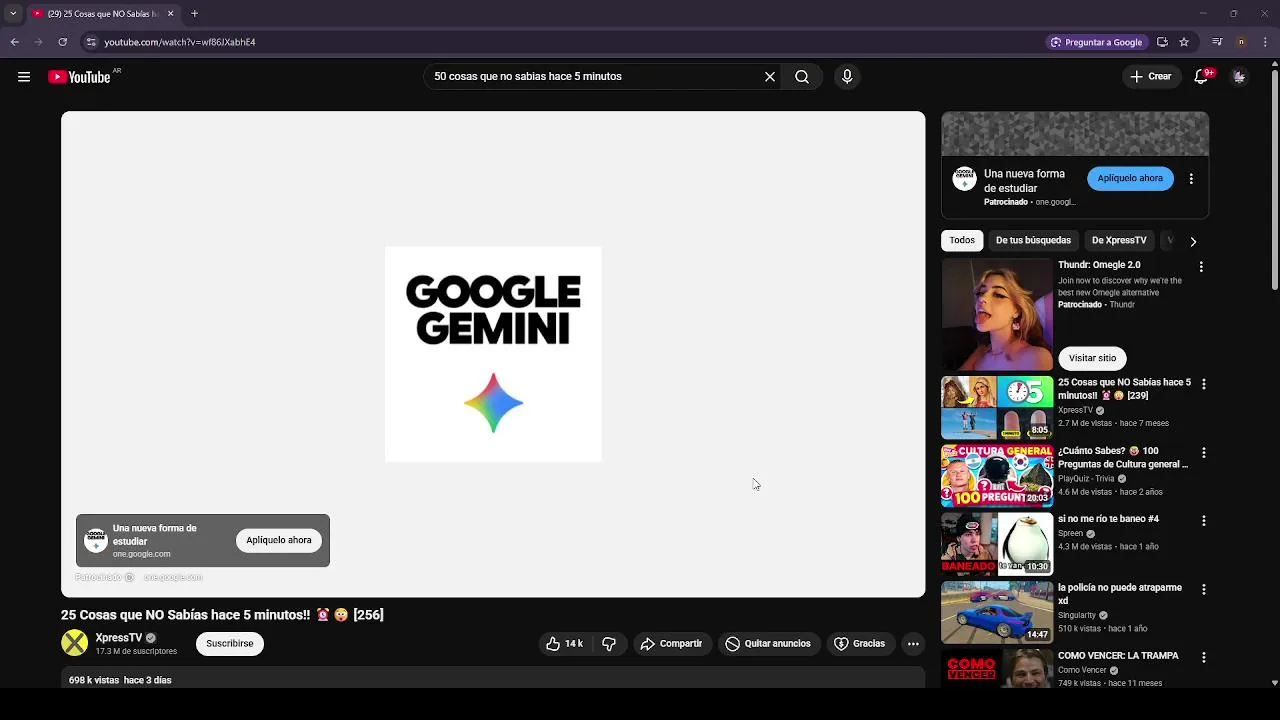Click the Patrocinado info icon below the overlay ad
1280x720 pixels.
[129, 578]
